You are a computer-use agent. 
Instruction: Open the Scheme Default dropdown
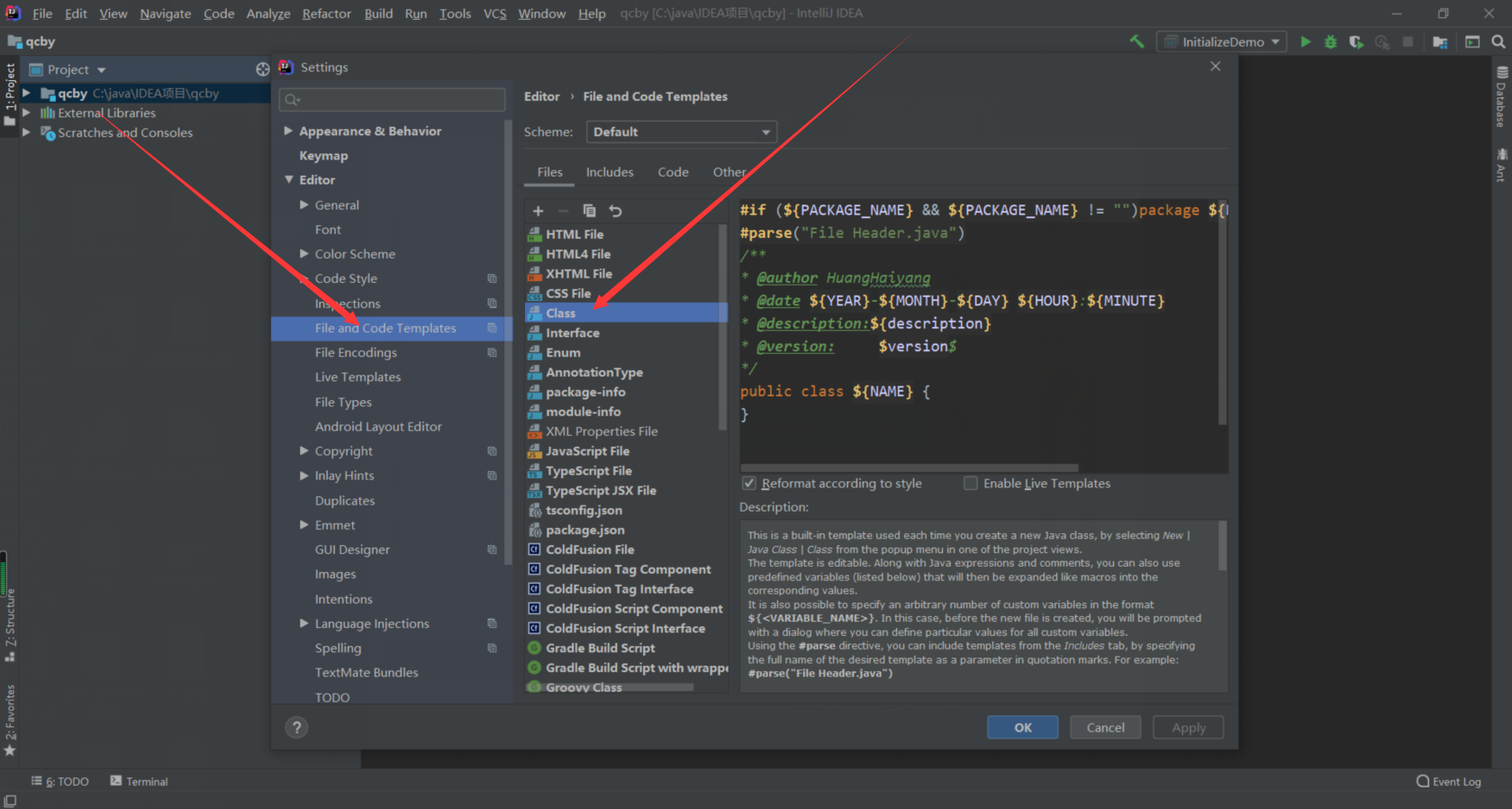681,132
